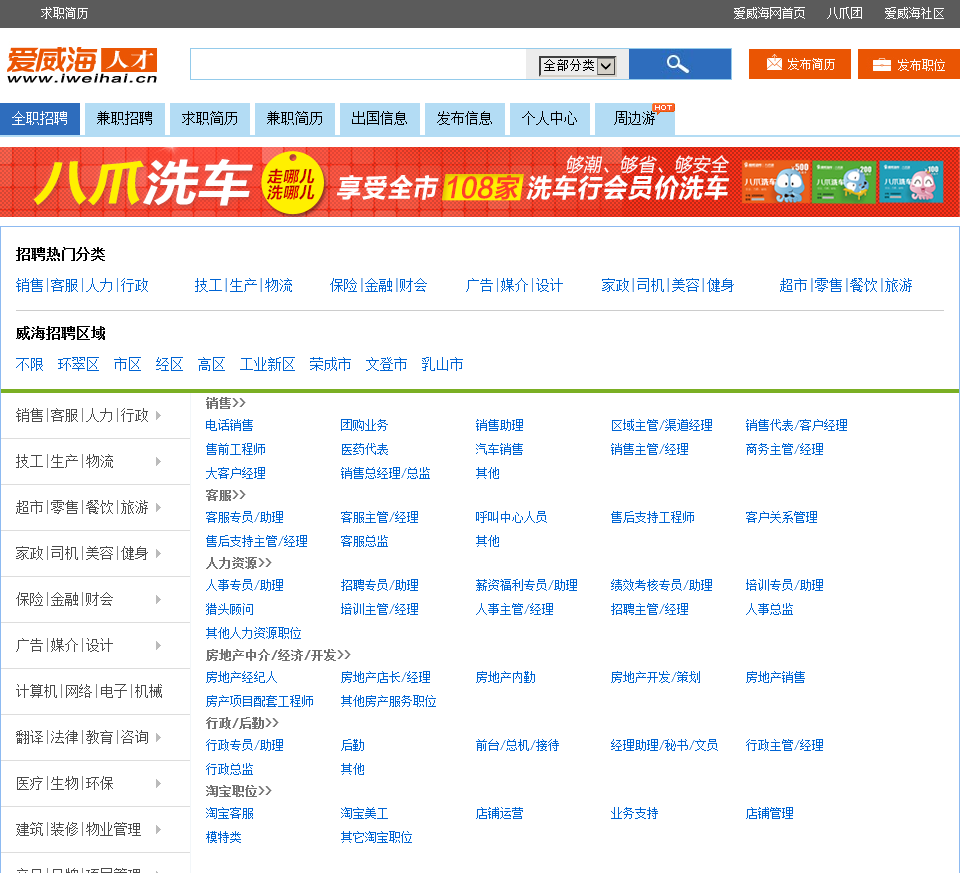Select the 发布信息 tab
The image size is (960, 873).
coord(465,118)
